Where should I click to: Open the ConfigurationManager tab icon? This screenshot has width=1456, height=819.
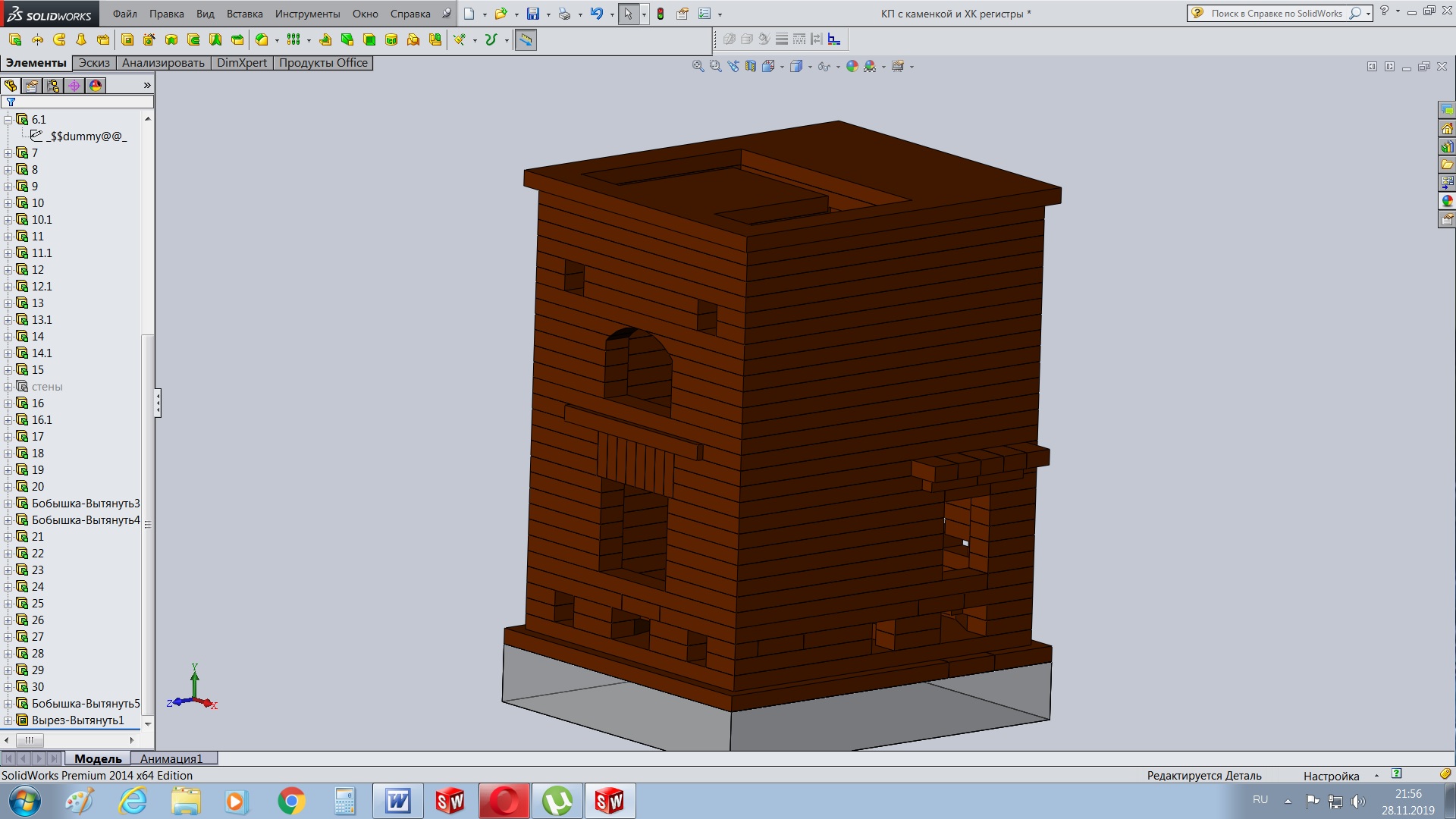point(53,86)
